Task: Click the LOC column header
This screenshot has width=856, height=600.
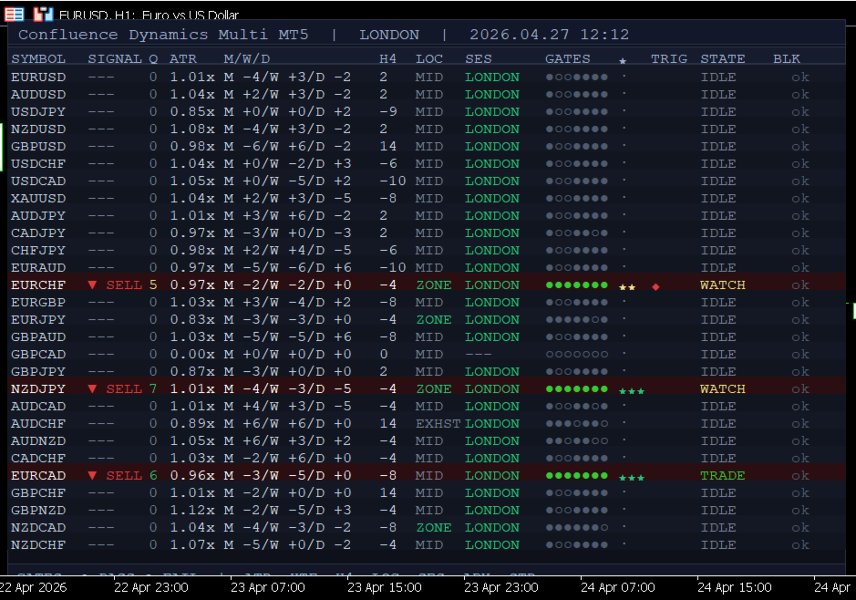Action: tap(429, 58)
